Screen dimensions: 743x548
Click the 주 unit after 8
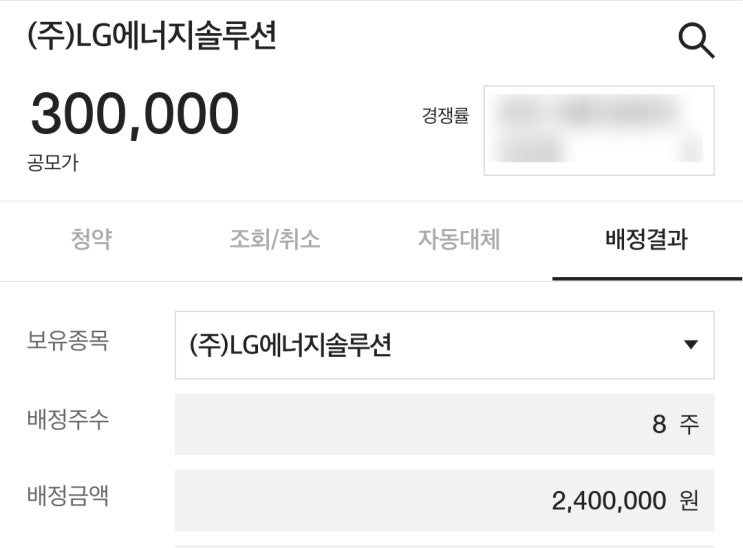point(689,424)
